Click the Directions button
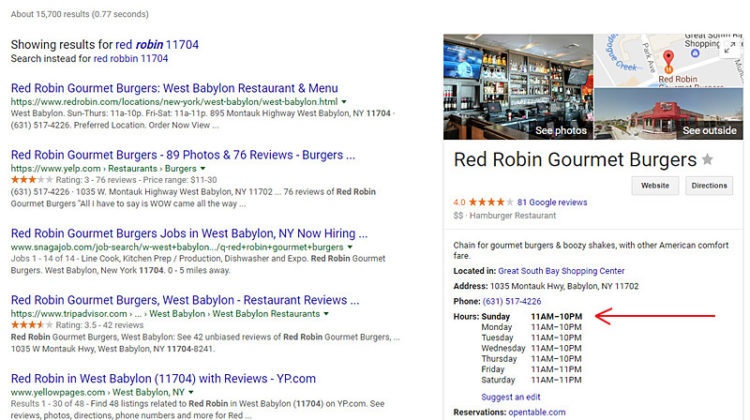This screenshot has width=750, height=420. tap(709, 185)
